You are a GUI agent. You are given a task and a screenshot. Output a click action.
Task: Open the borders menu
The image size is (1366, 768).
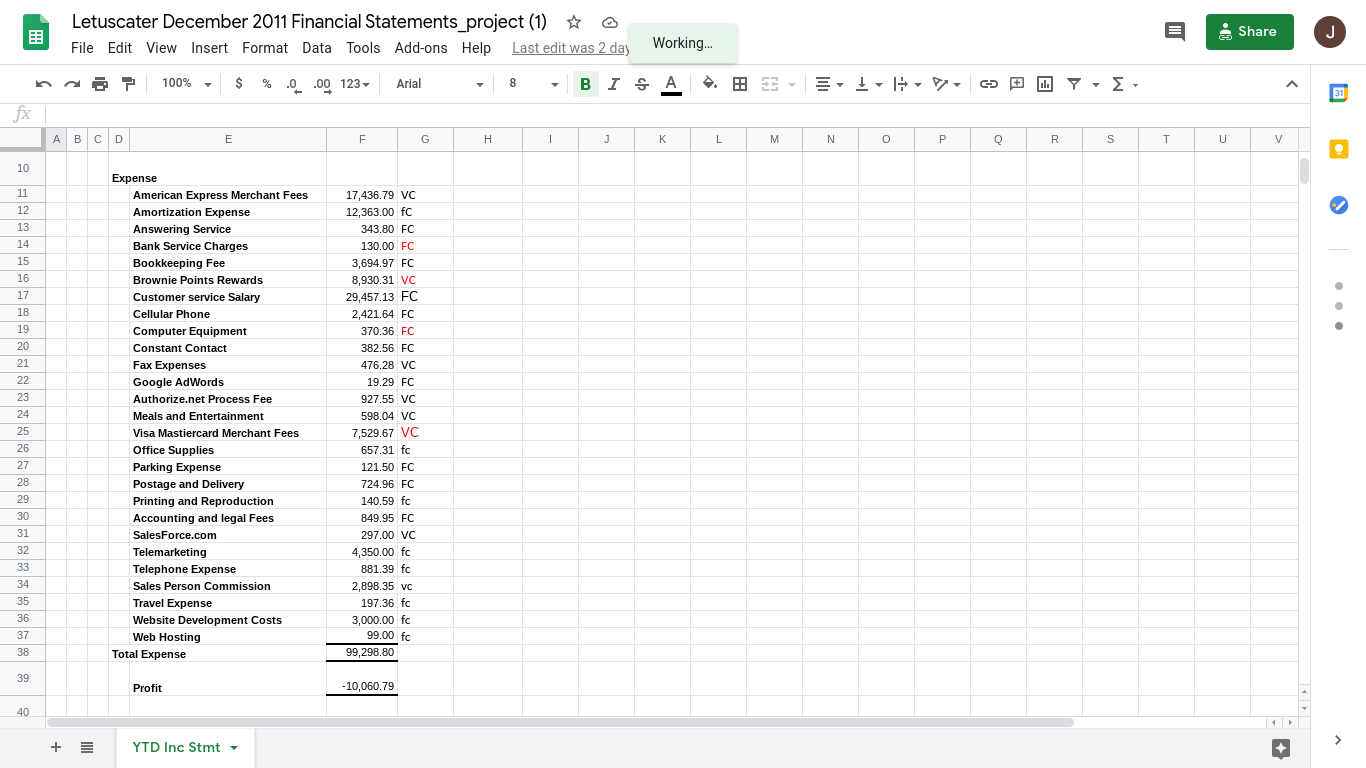(x=740, y=84)
